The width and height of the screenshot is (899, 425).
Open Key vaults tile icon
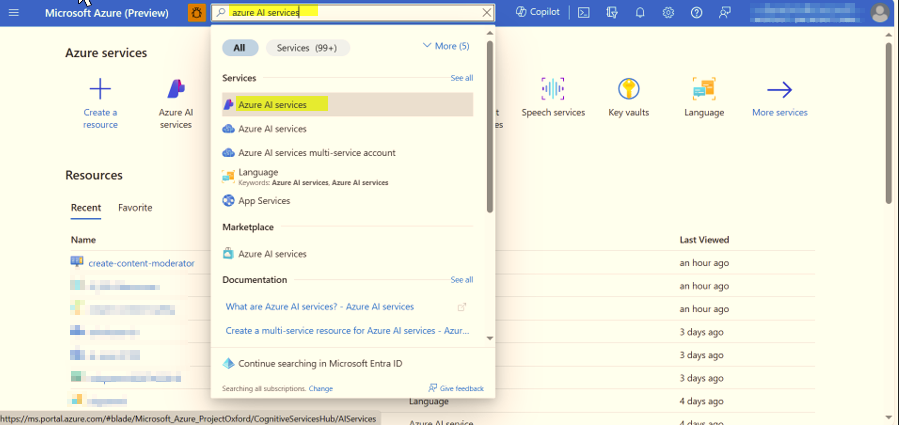[629, 89]
